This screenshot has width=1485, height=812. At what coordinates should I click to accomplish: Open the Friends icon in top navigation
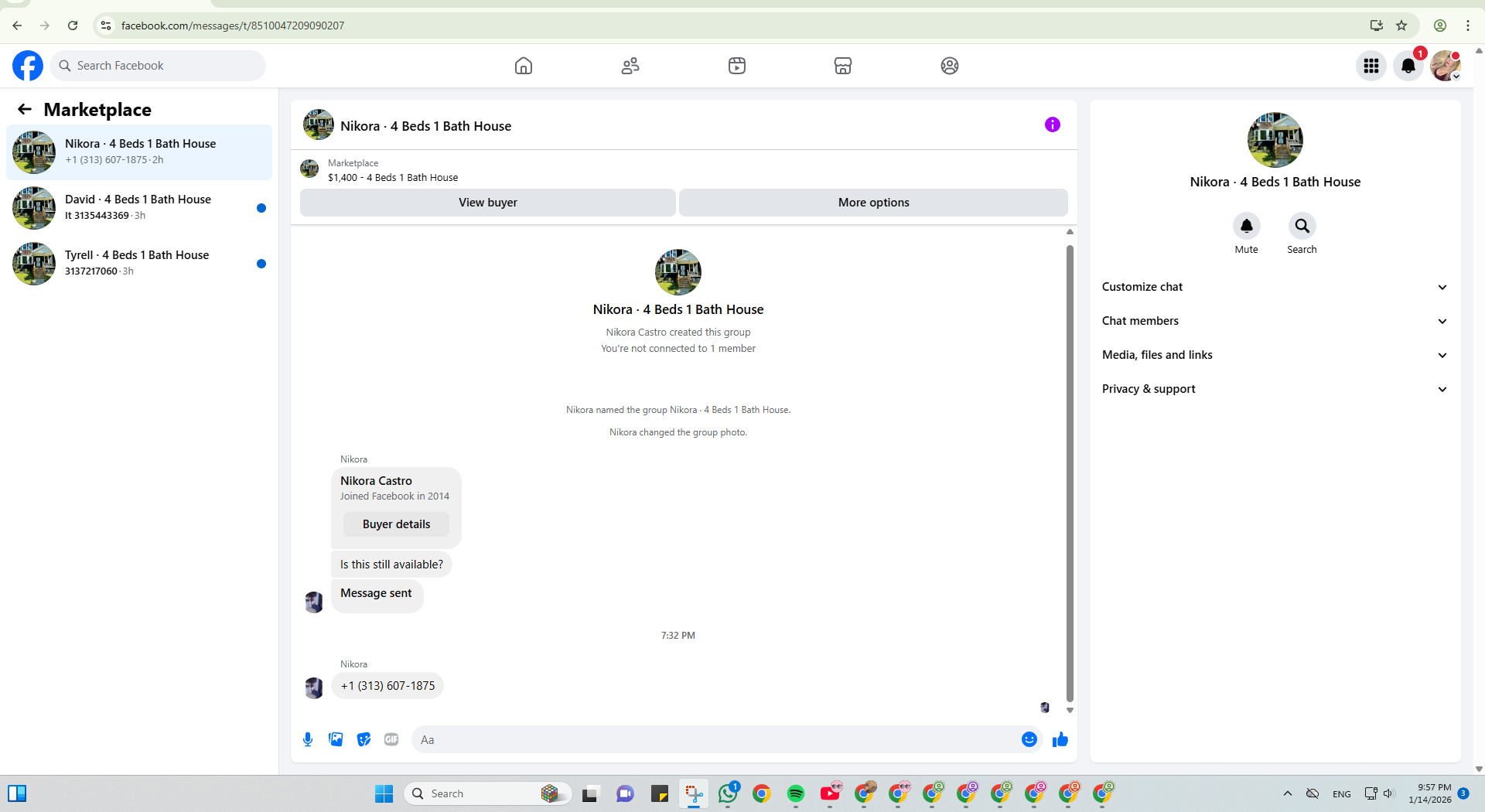[630, 66]
